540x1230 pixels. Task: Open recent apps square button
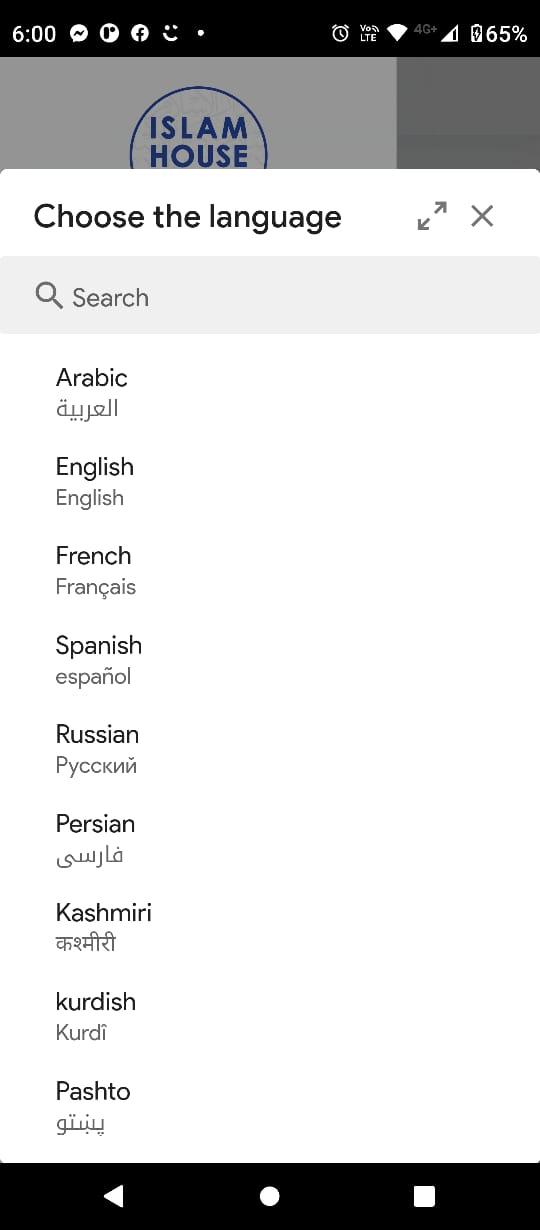point(424,1196)
